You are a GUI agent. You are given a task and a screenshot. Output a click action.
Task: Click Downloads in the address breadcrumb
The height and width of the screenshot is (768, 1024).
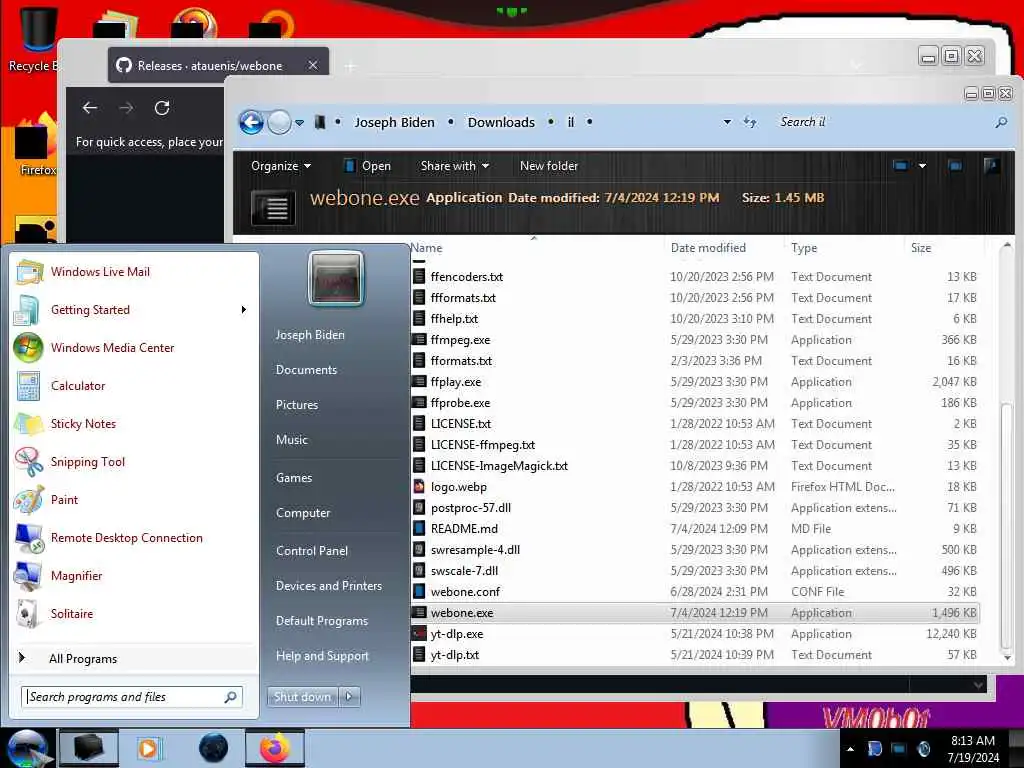pos(501,122)
